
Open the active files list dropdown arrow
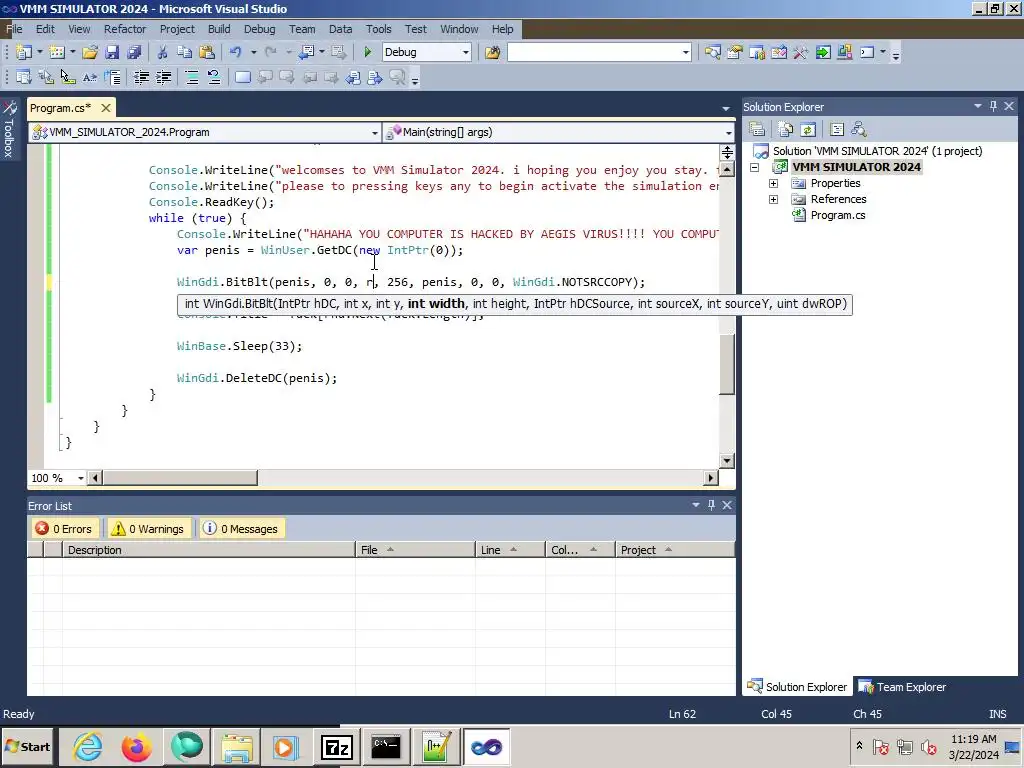(x=726, y=108)
